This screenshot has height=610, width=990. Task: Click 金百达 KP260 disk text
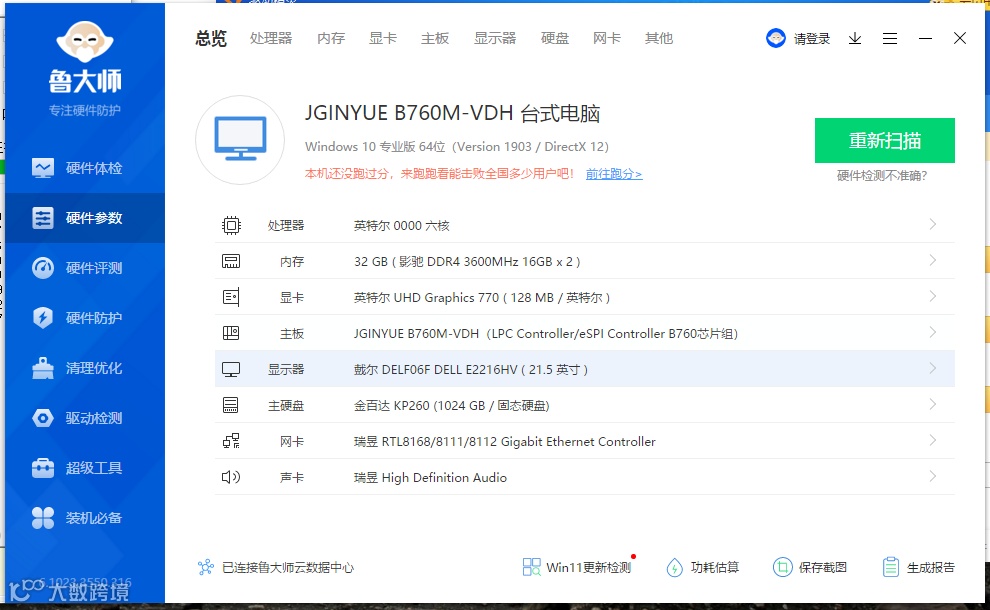coord(451,406)
